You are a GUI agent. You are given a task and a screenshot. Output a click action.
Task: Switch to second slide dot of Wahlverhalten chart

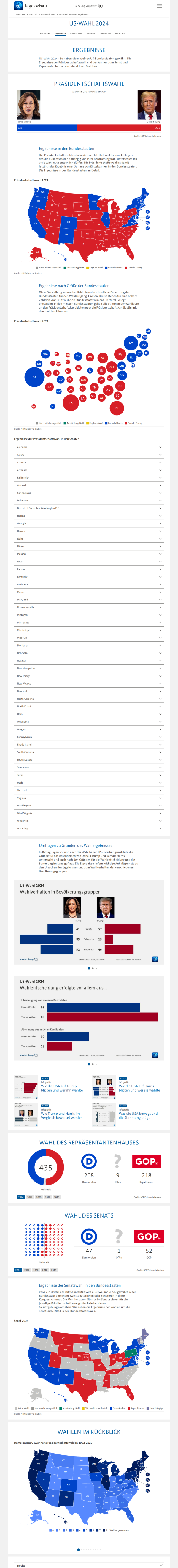[x=92, y=968]
